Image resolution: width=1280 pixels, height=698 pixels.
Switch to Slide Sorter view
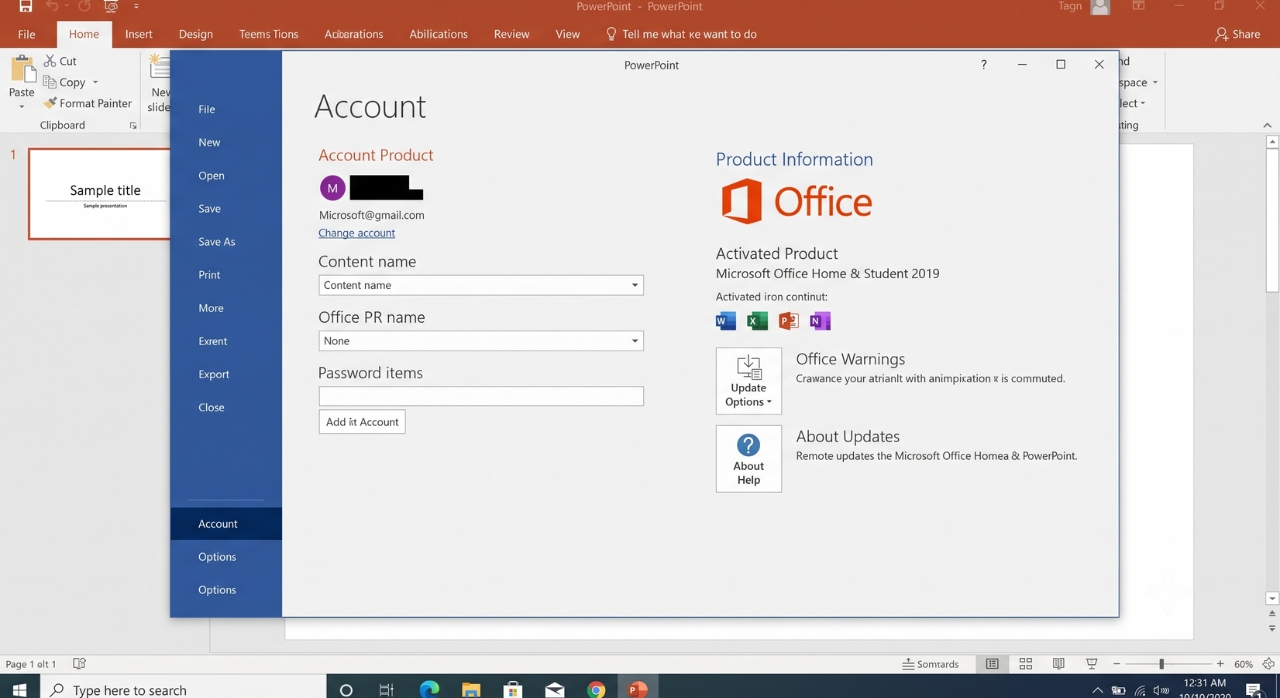1025,664
